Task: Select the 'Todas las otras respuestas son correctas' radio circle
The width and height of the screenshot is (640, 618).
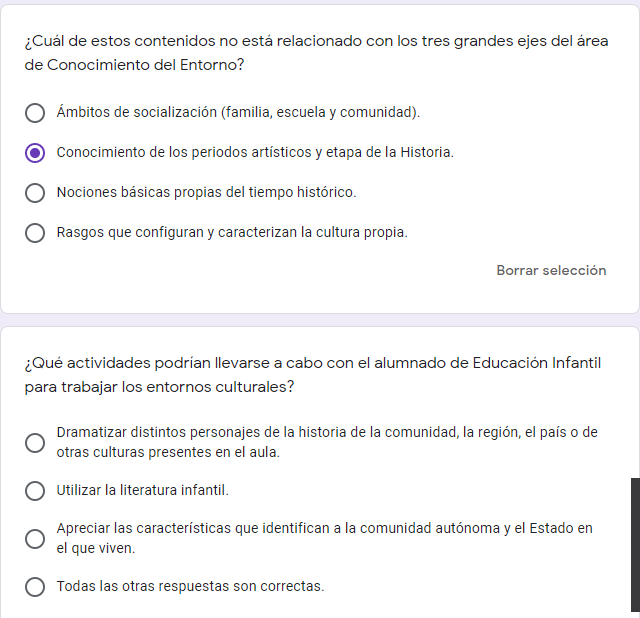Action: pos(35,587)
